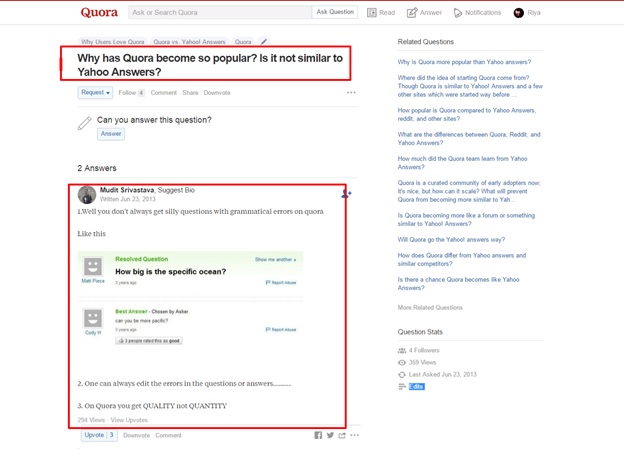
Task: Open the Read section icon
Action: coord(372,13)
